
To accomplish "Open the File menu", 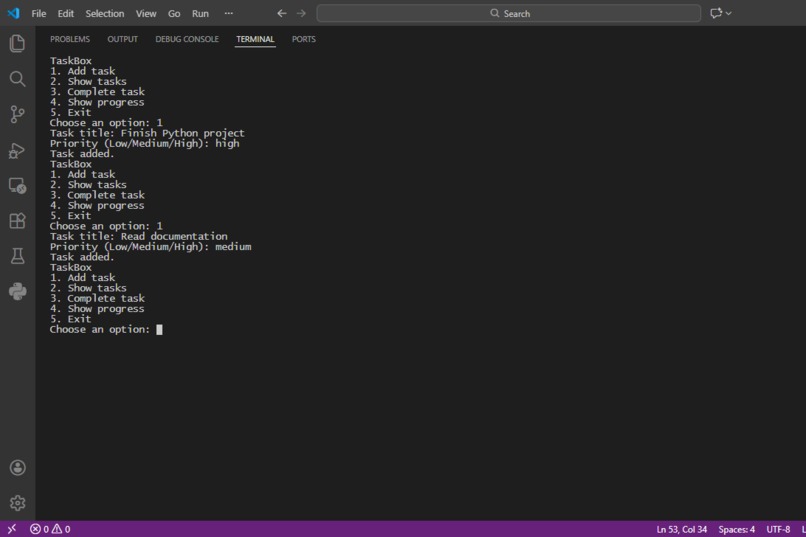I will (x=39, y=13).
